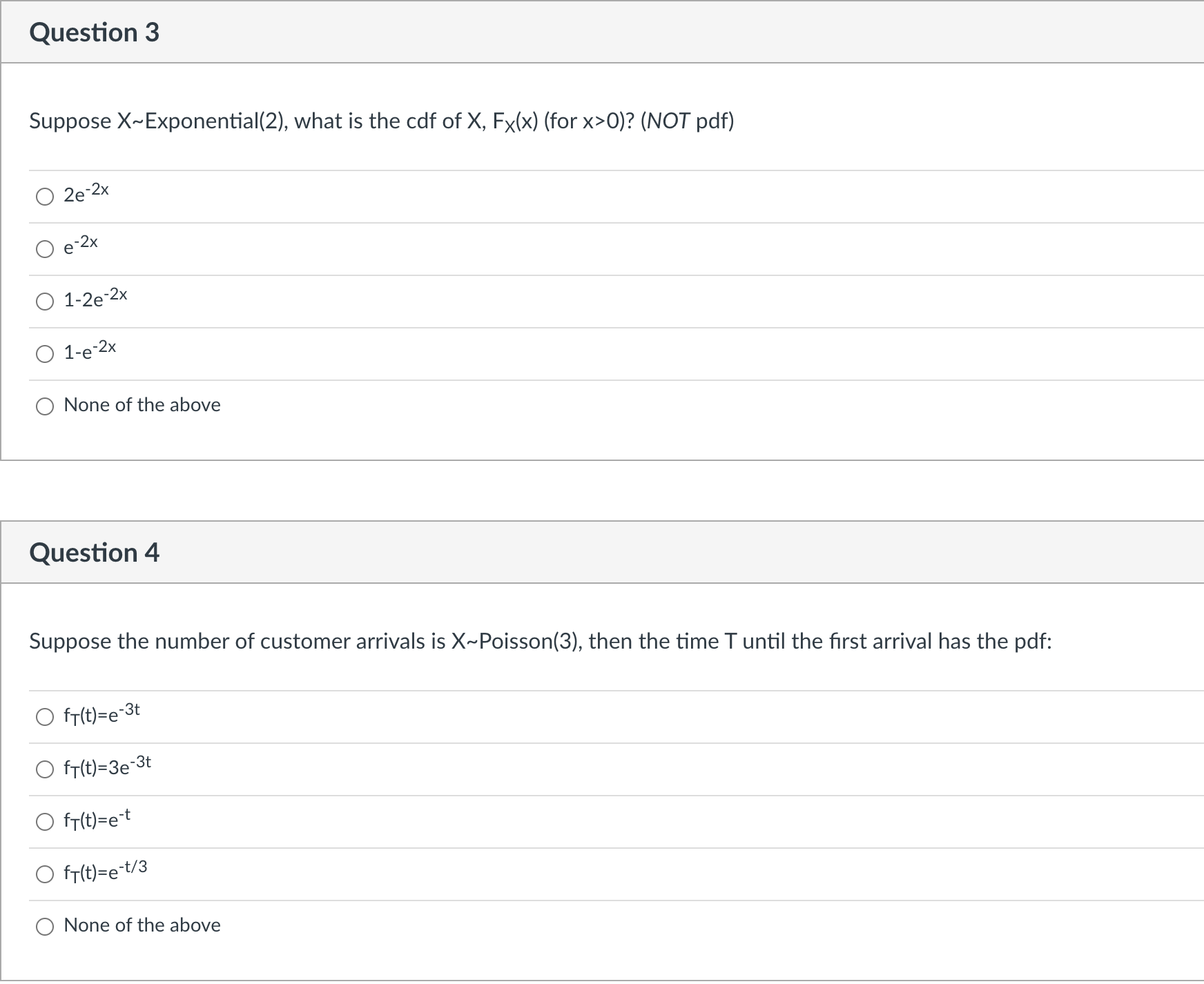
Task: Choose option fT(t)=e⁻ᵗ in Question 4
Action: tap(45, 822)
